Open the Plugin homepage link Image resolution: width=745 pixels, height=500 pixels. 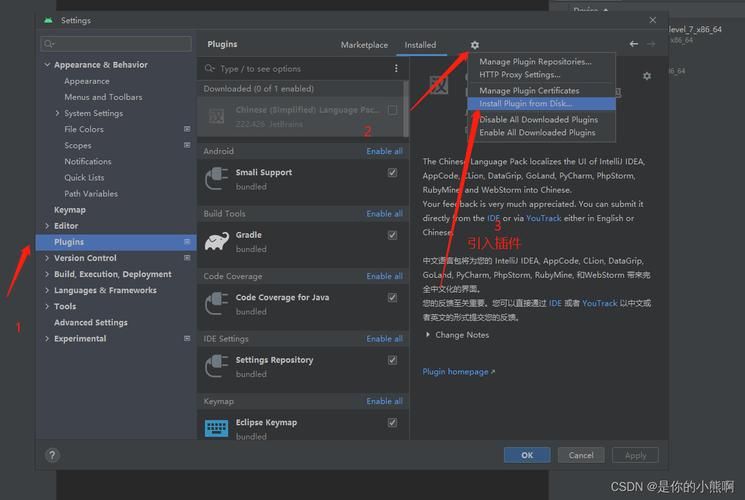tap(458, 372)
